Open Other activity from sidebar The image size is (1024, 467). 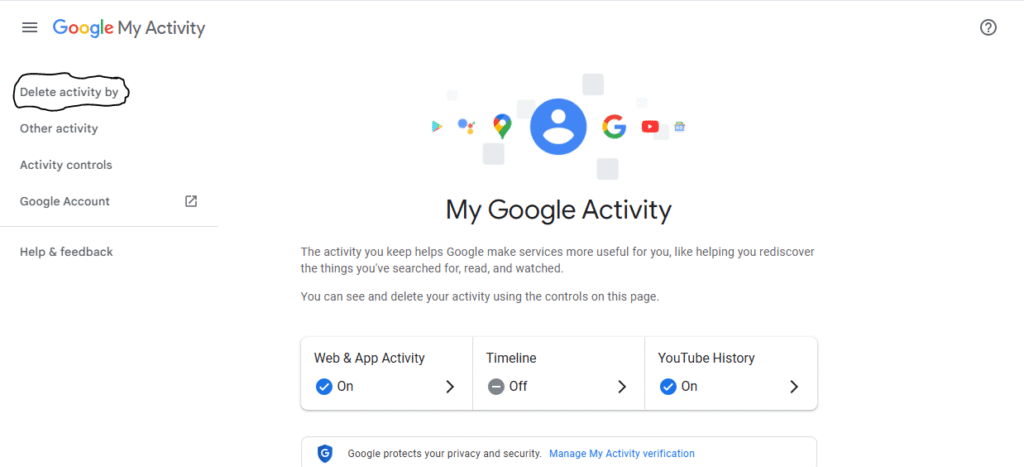[x=59, y=129]
